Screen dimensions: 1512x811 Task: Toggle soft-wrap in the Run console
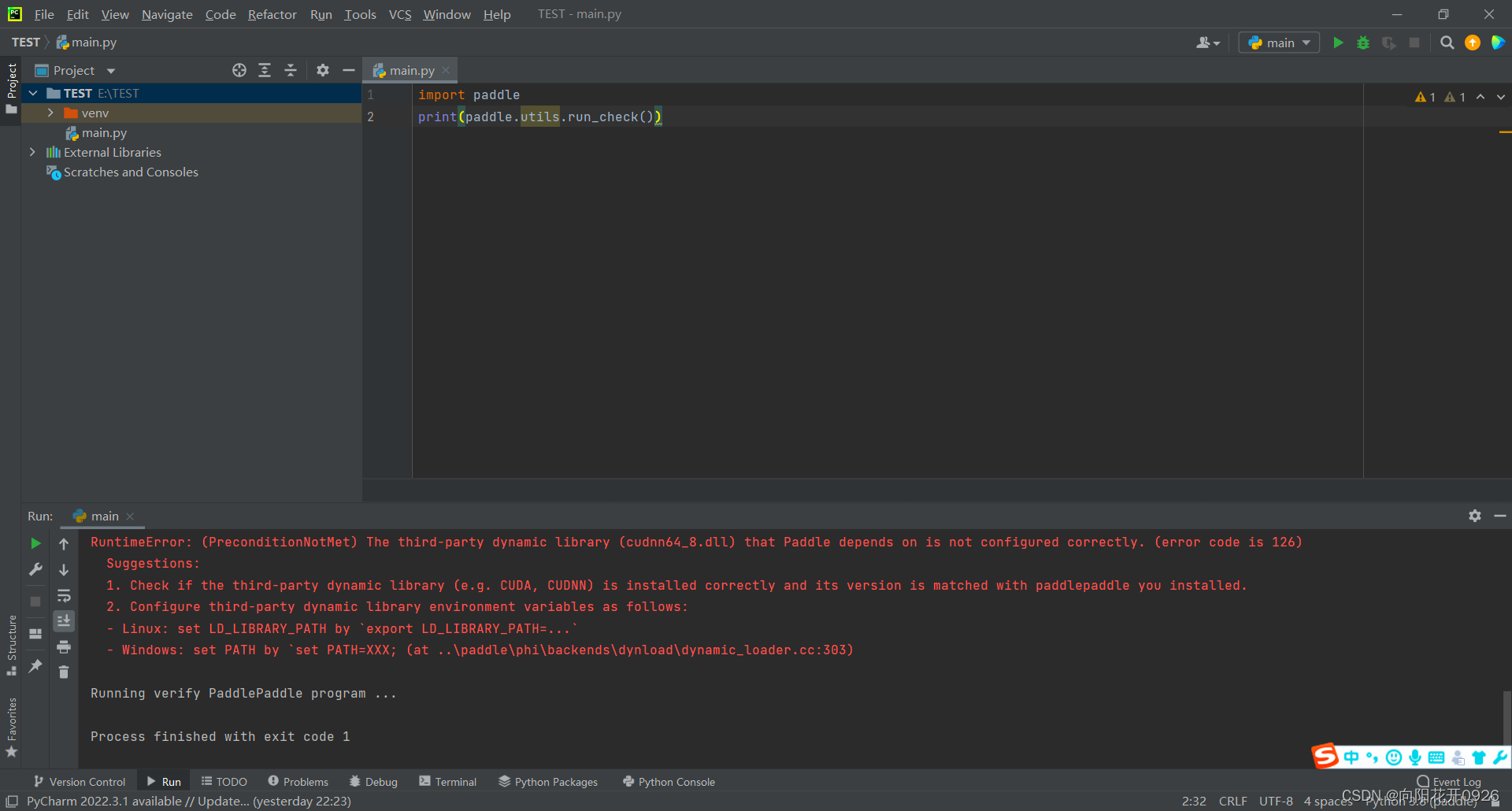click(x=64, y=596)
